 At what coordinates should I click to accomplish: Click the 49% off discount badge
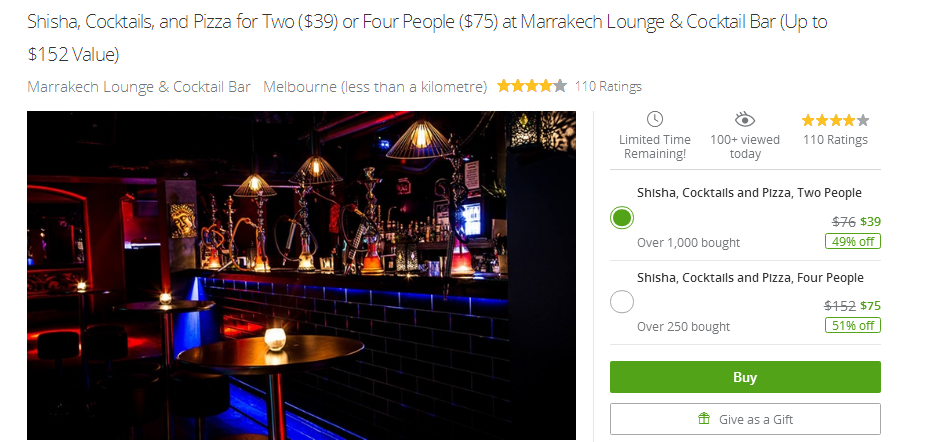tap(852, 241)
